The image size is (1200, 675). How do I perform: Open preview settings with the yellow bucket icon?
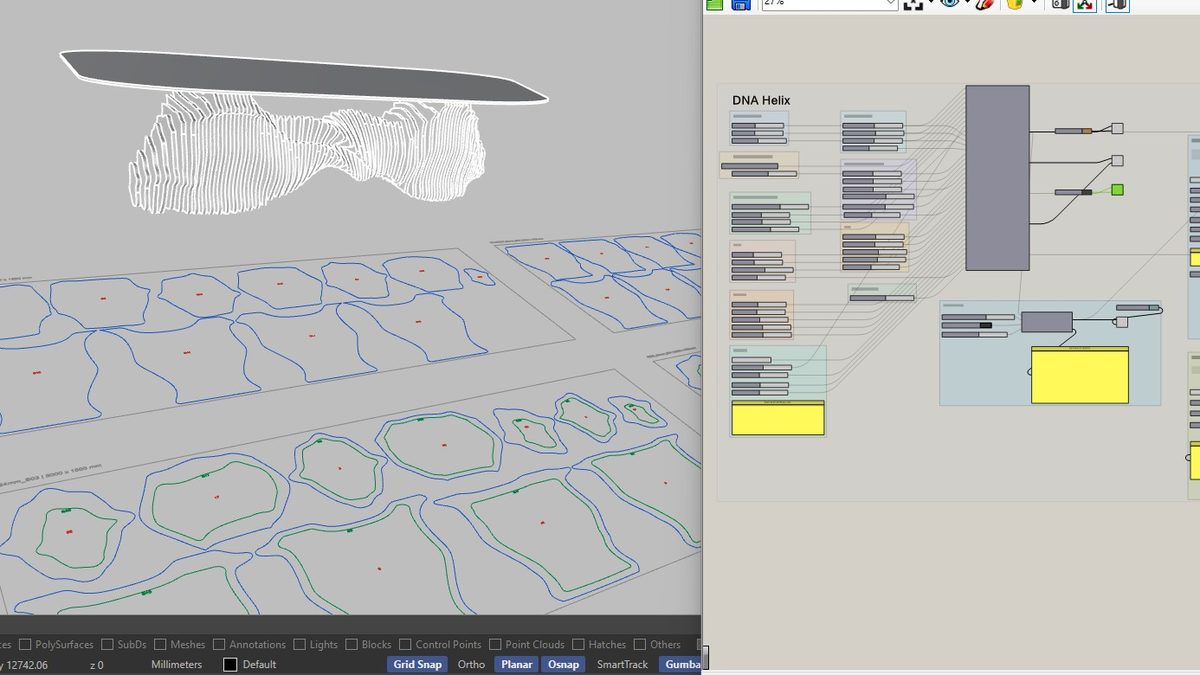1015,4
